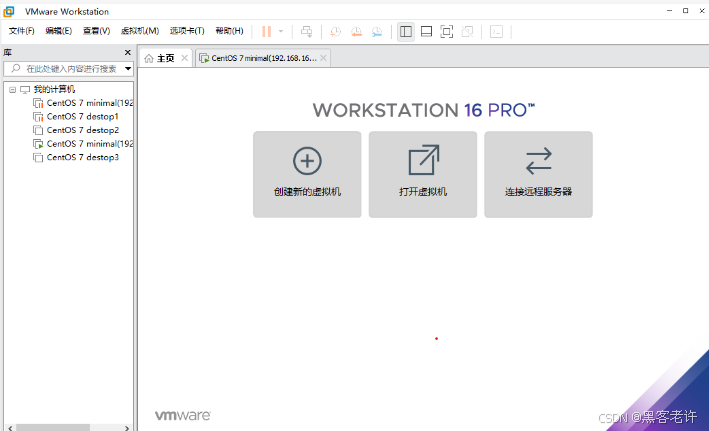This screenshot has height=431, width=709.
Task: Click the home icon on 主页 tab
Action: (x=149, y=58)
